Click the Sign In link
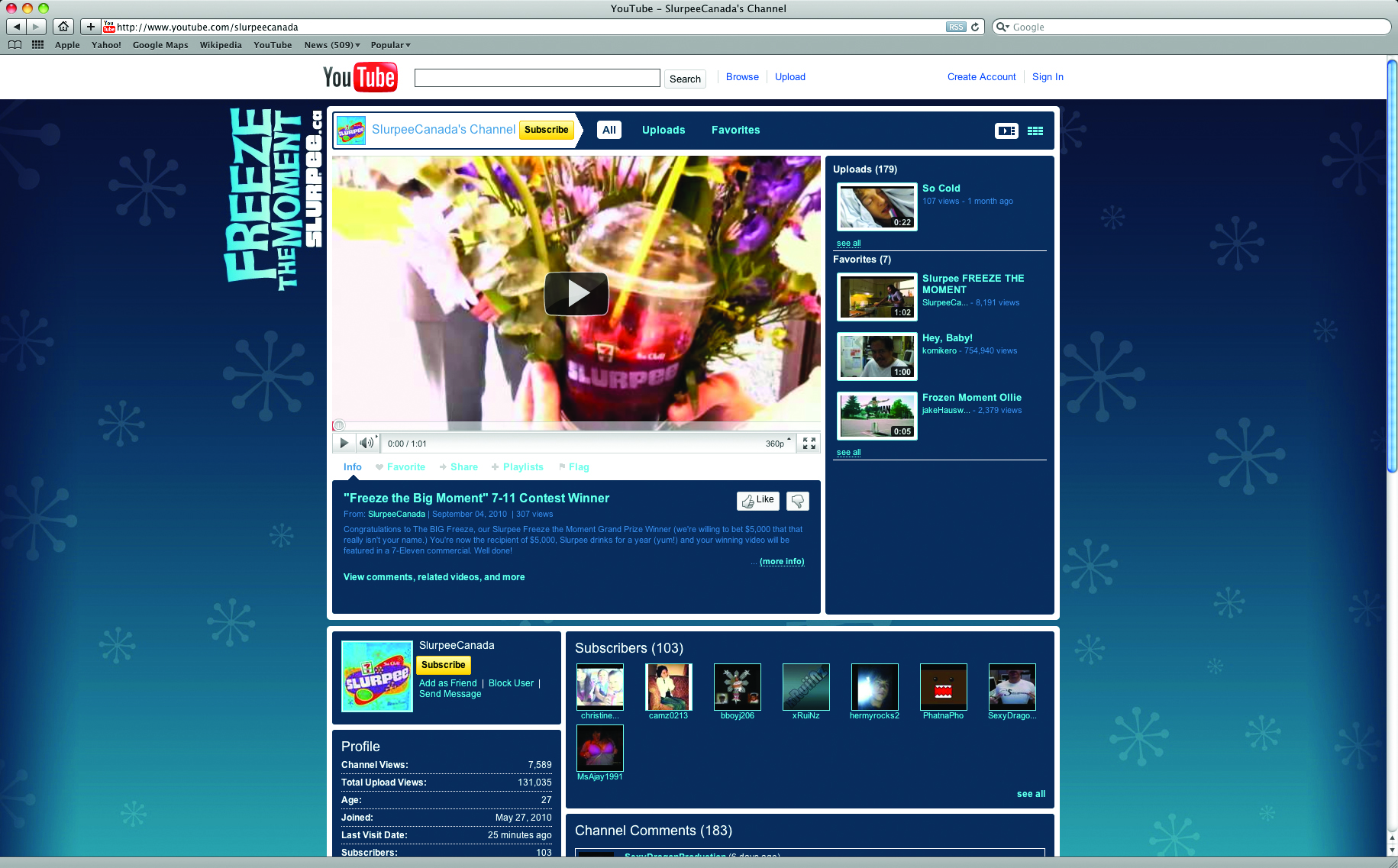Viewport: 1398px width, 868px height. (1048, 77)
